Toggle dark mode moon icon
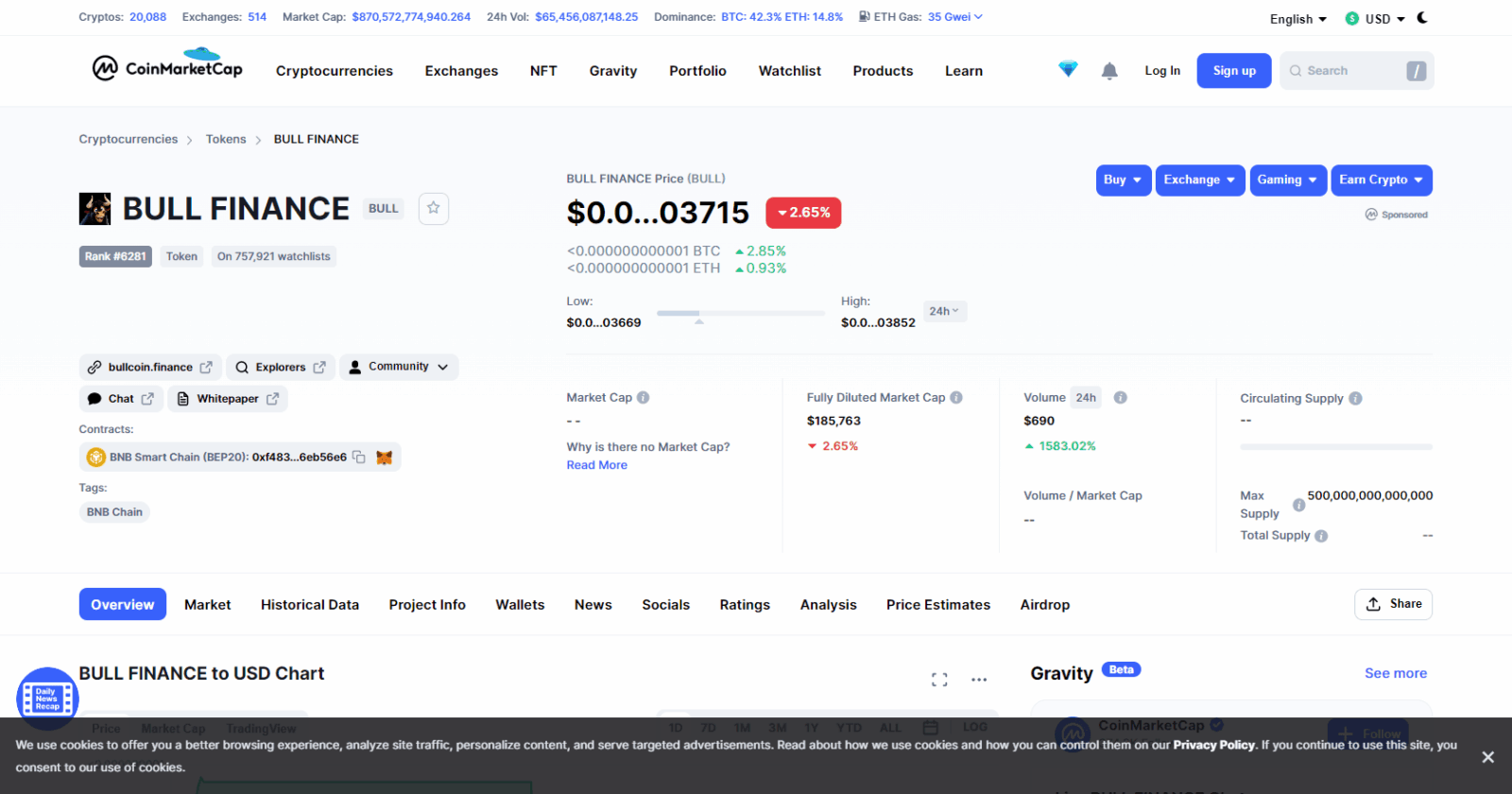Viewport: 1512px width, 794px height. pos(1422,18)
